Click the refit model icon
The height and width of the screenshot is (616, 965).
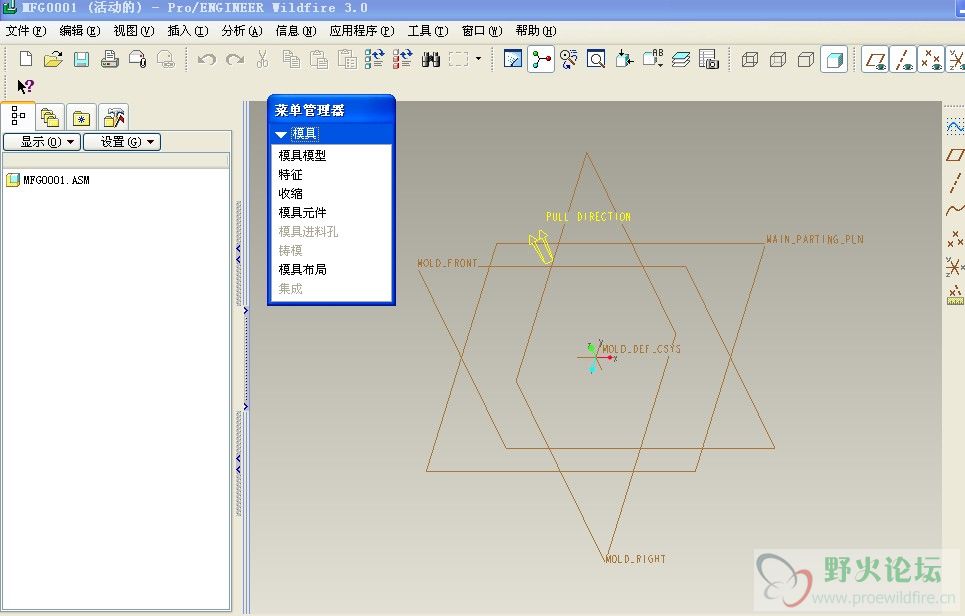pyautogui.click(x=624, y=59)
